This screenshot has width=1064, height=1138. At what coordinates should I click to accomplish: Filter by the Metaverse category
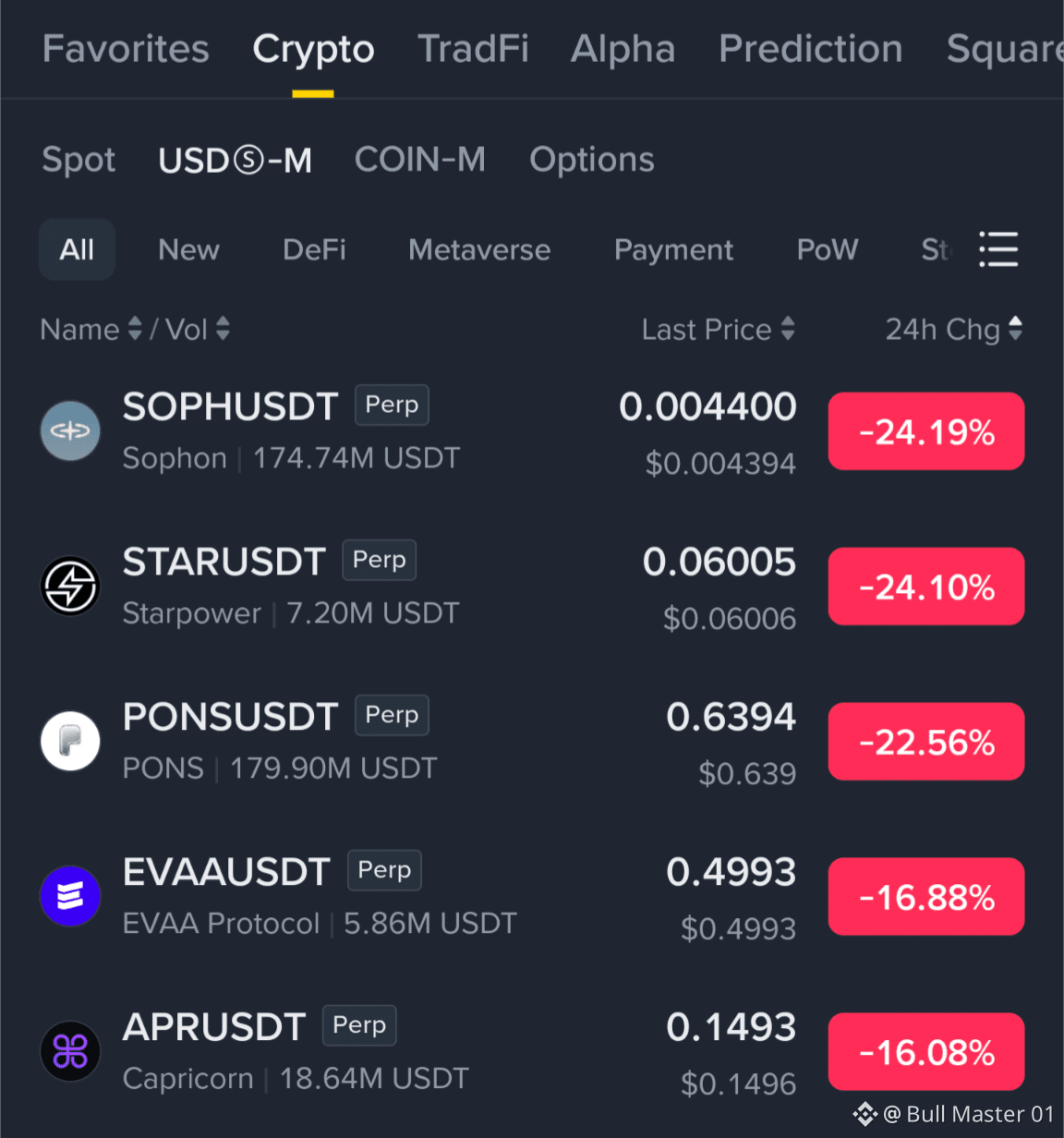(x=479, y=249)
